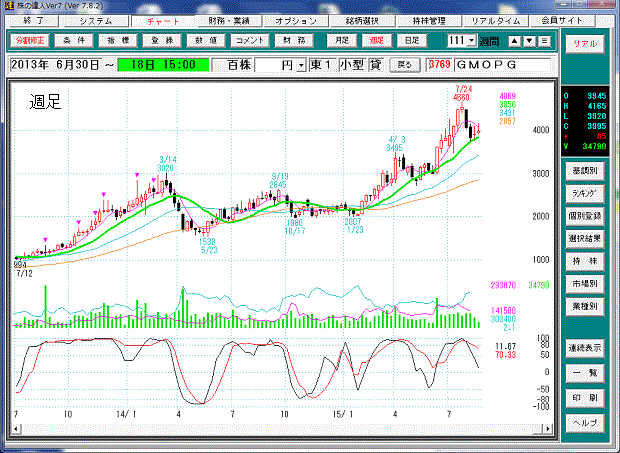
Task: Click the 連続表示 button
Action: [585, 348]
